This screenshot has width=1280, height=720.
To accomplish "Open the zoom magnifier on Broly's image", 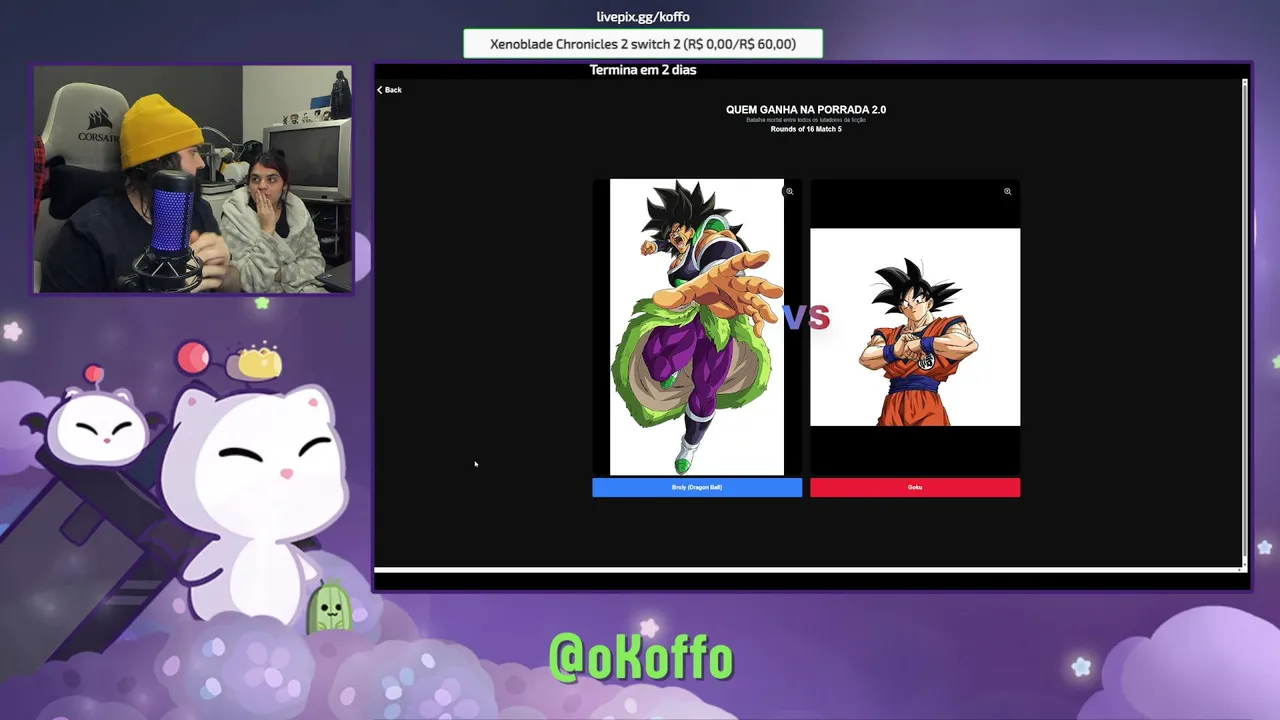I will coord(789,191).
